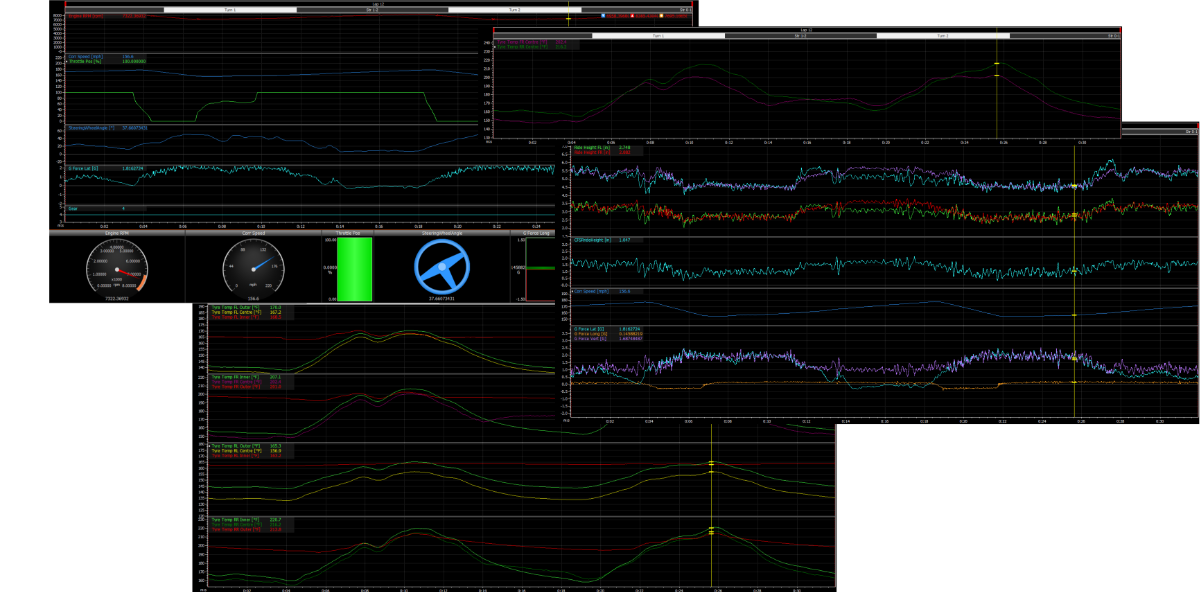Click Tyre Temp FL Outer legend label
The height and width of the screenshot is (592, 1200).
(236, 307)
